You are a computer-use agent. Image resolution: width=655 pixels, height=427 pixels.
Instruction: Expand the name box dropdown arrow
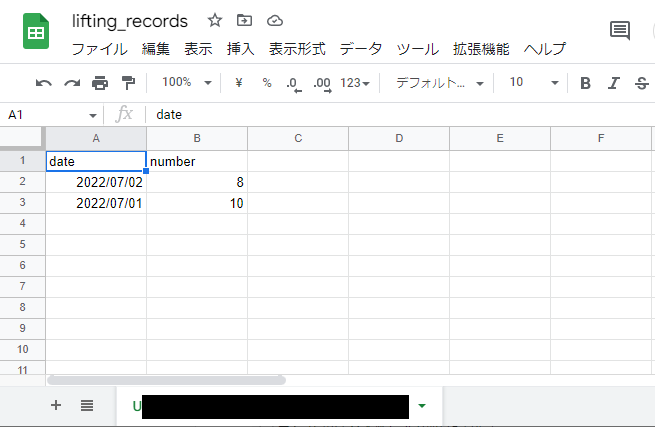93,115
